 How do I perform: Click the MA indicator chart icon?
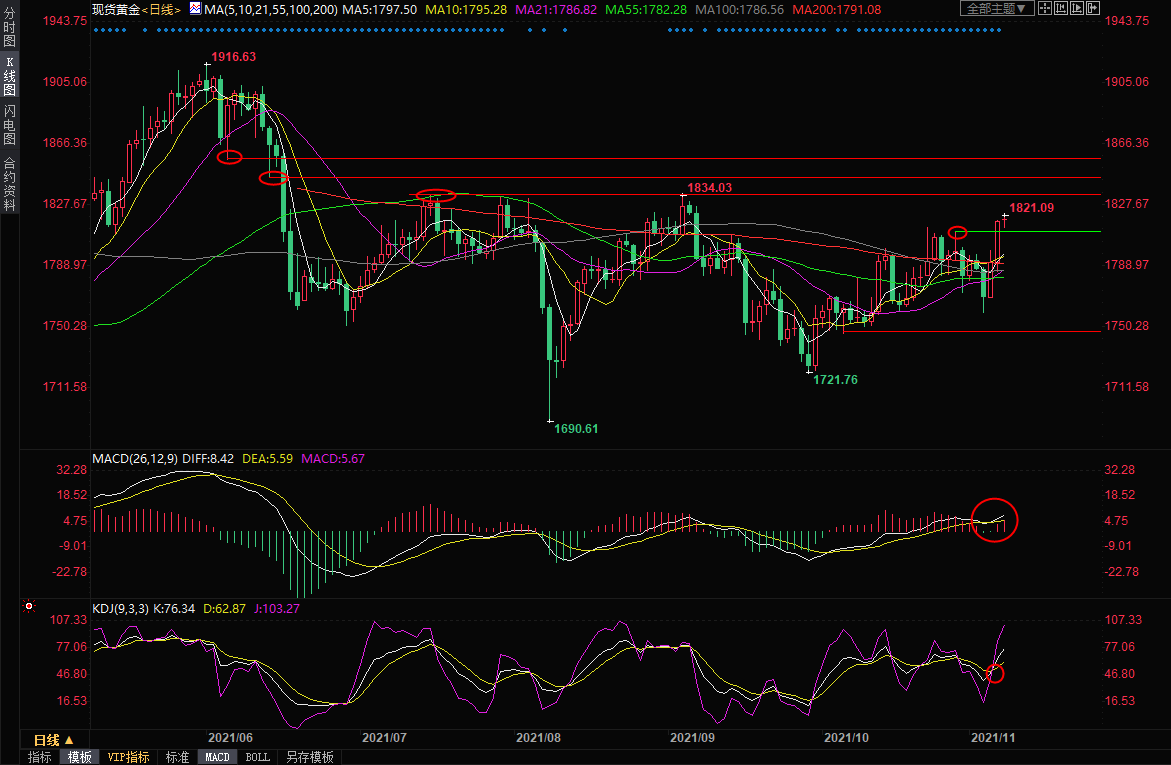(x=195, y=9)
